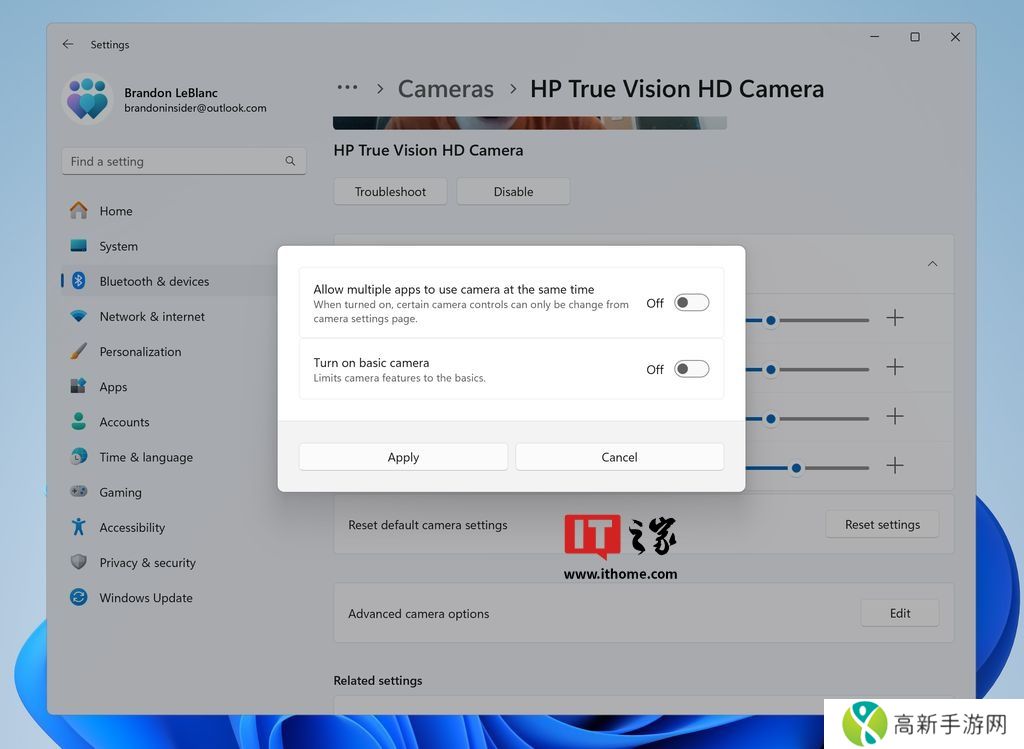The height and width of the screenshot is (749, 1024).
Task: Click the search magnifier icon
Action: tap(290, 161)
